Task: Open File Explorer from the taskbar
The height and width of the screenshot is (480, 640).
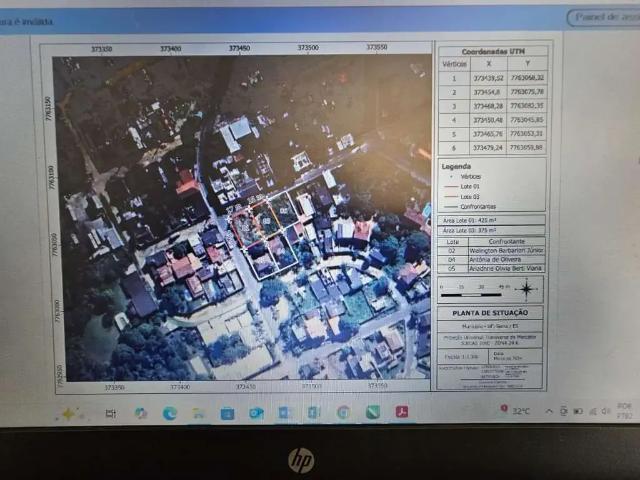Action: [198, 413]
